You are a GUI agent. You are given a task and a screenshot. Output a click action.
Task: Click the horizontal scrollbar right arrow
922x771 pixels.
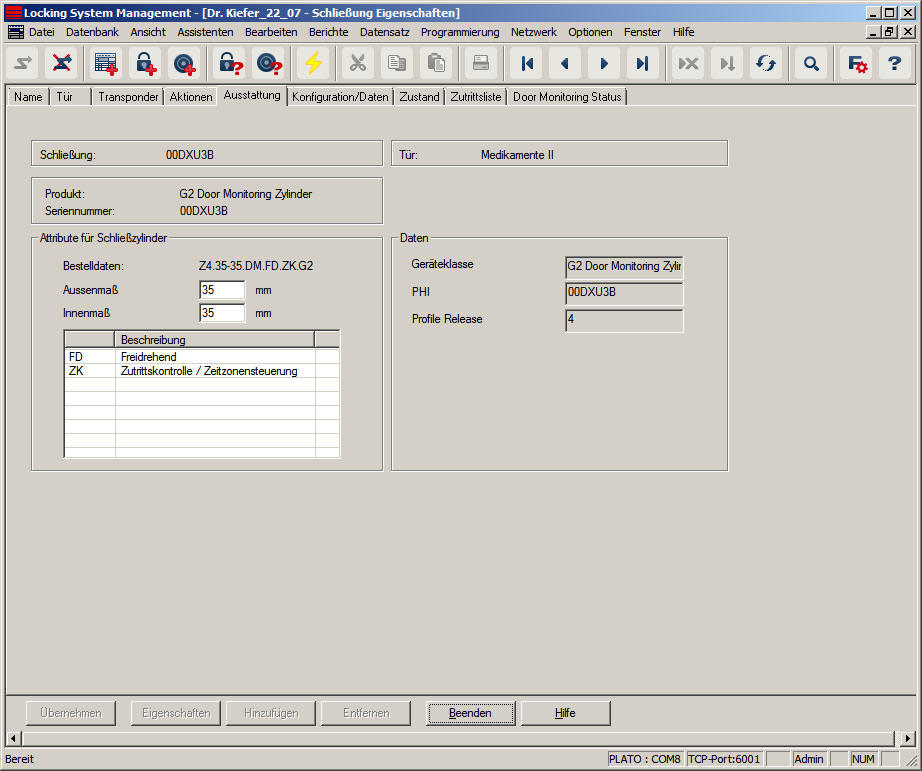(x=908, y=738)
